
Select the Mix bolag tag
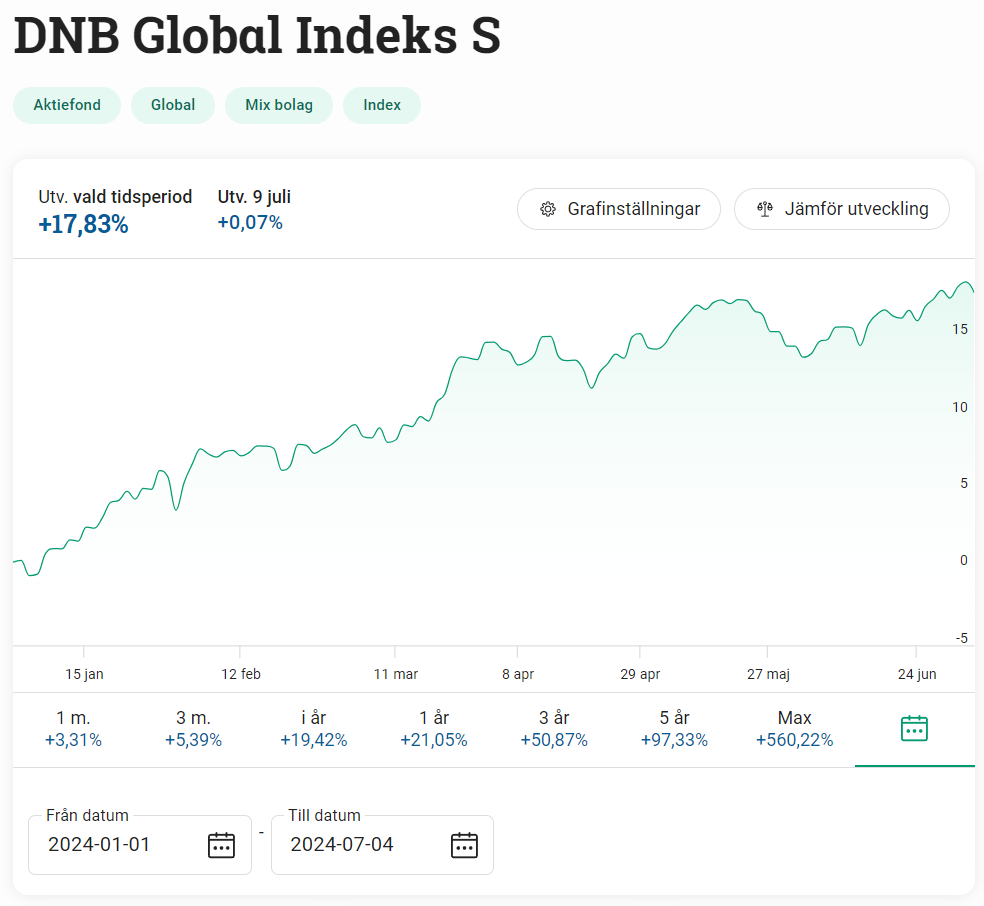tap(279, 105)
